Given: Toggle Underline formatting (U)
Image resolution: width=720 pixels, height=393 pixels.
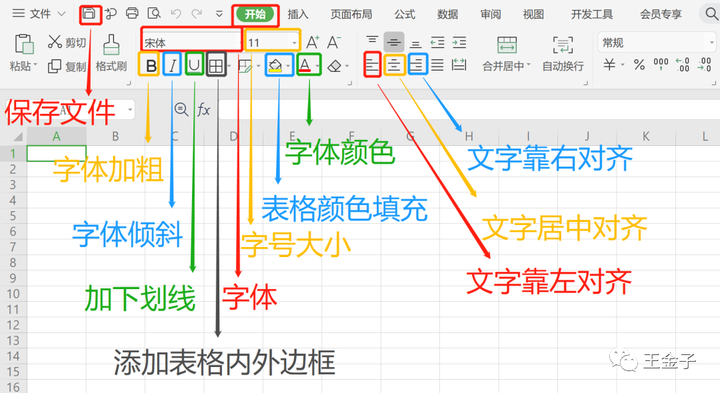Looking at the screenshot, I should (194, 65).
